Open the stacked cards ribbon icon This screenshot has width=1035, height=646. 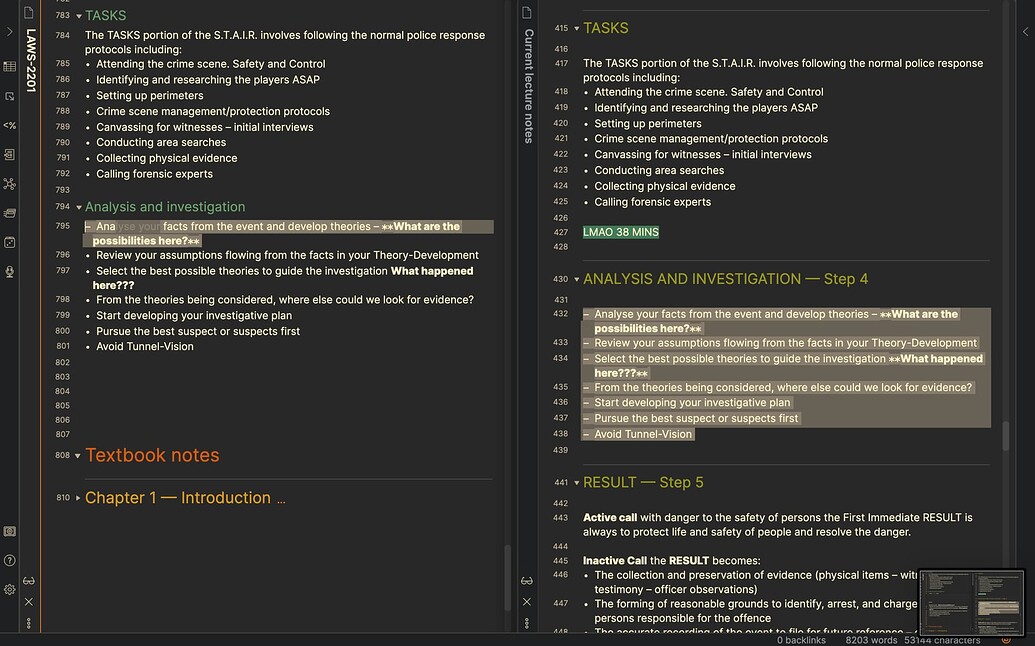click(x=9, y=213)
